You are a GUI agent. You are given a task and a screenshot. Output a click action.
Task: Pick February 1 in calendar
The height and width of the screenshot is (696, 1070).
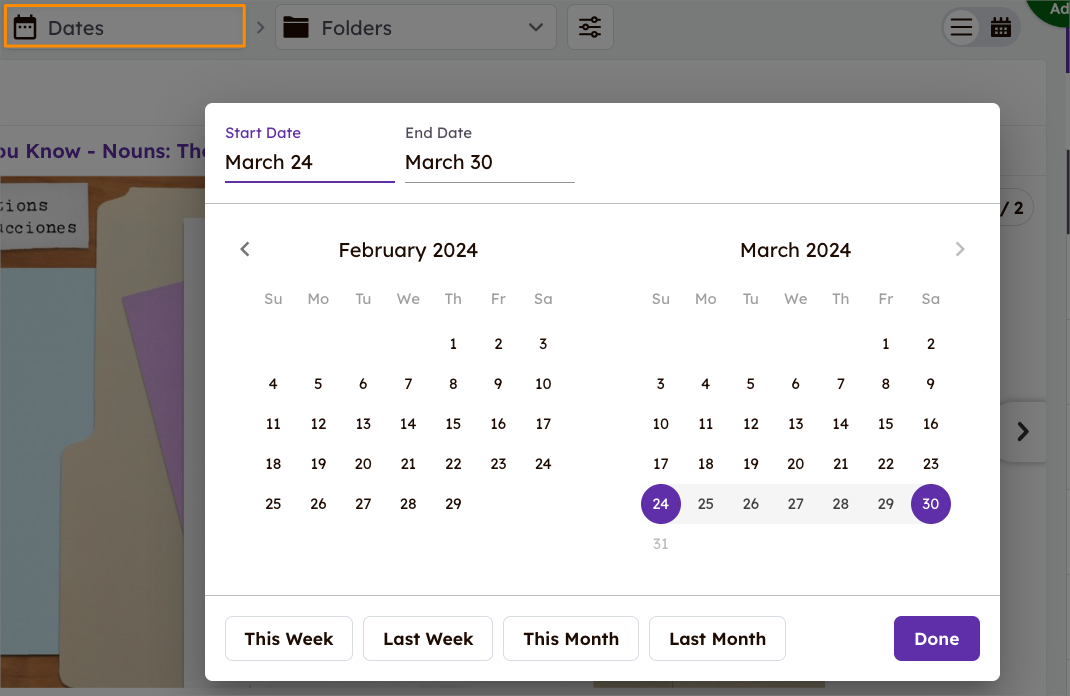pyautogui.click(x=453, y=344)
